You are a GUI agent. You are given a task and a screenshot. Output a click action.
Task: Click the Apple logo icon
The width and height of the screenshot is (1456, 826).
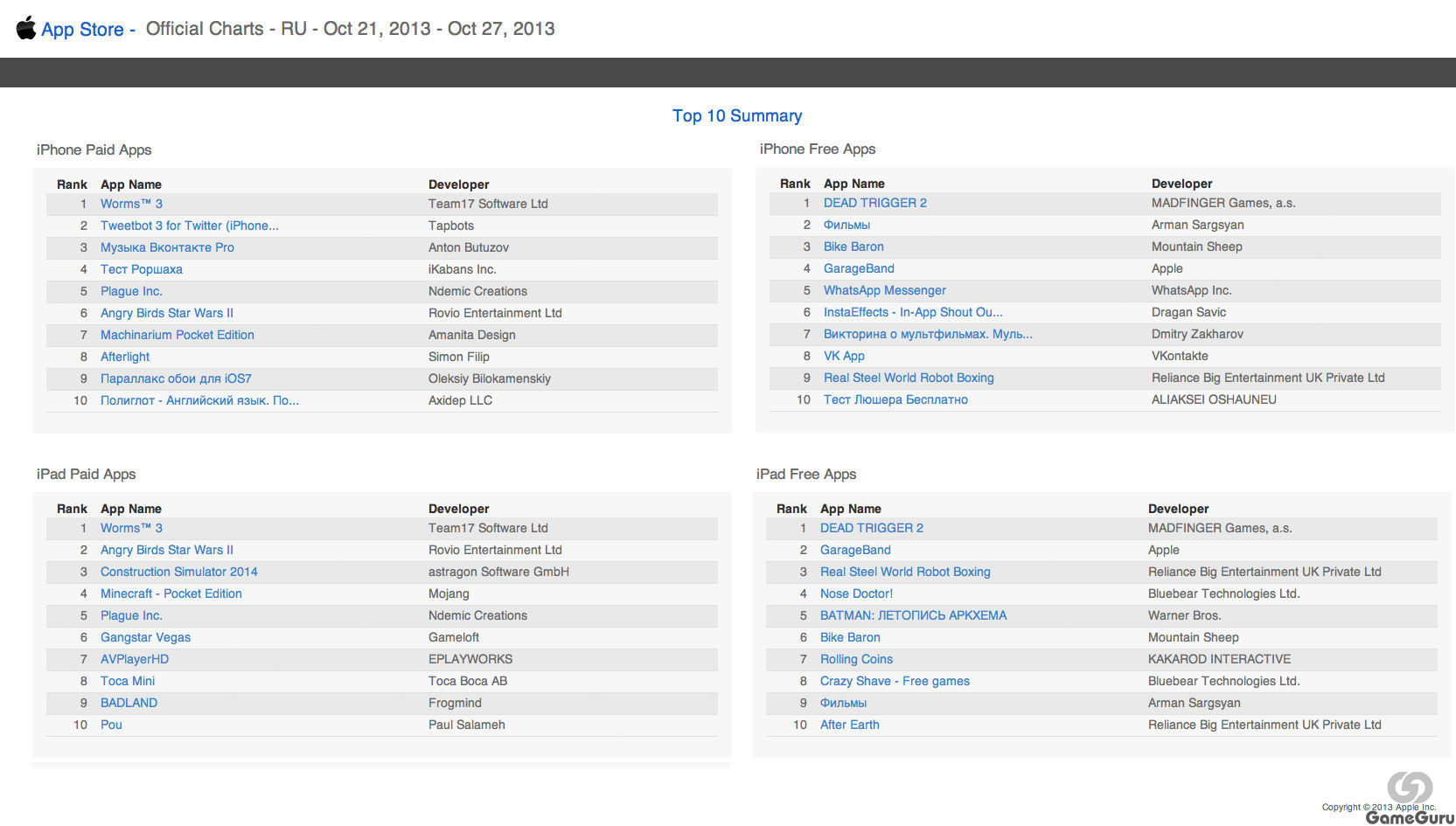(26, 28)
